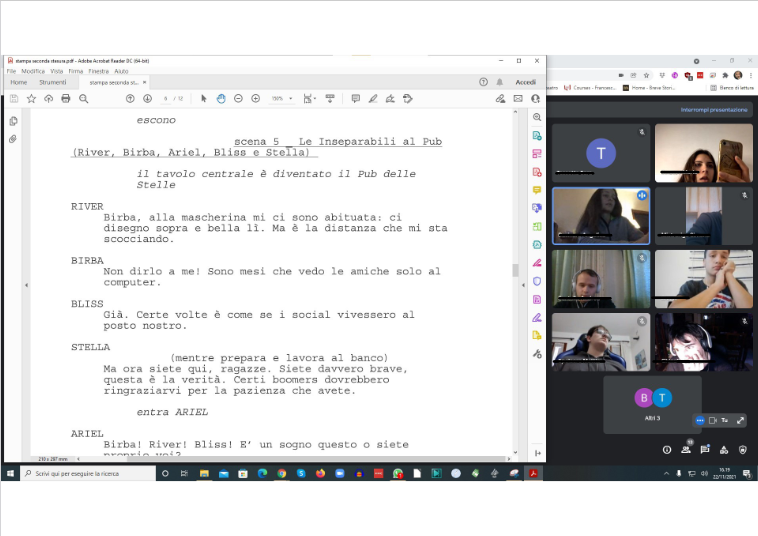Open the page thumbnails side panel
Viewport: 758px width, 536px height.
13,121
